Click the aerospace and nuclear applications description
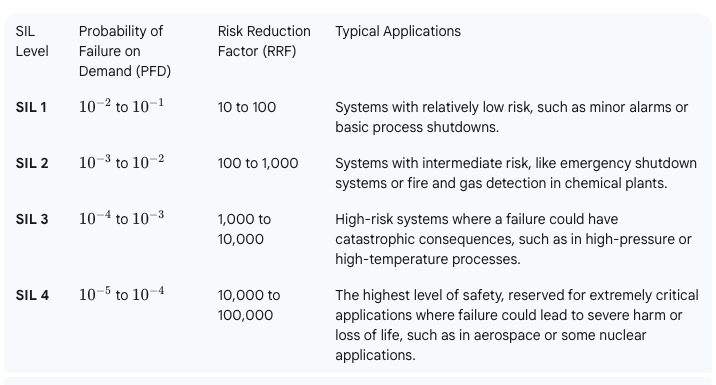 tap(517, 325)
